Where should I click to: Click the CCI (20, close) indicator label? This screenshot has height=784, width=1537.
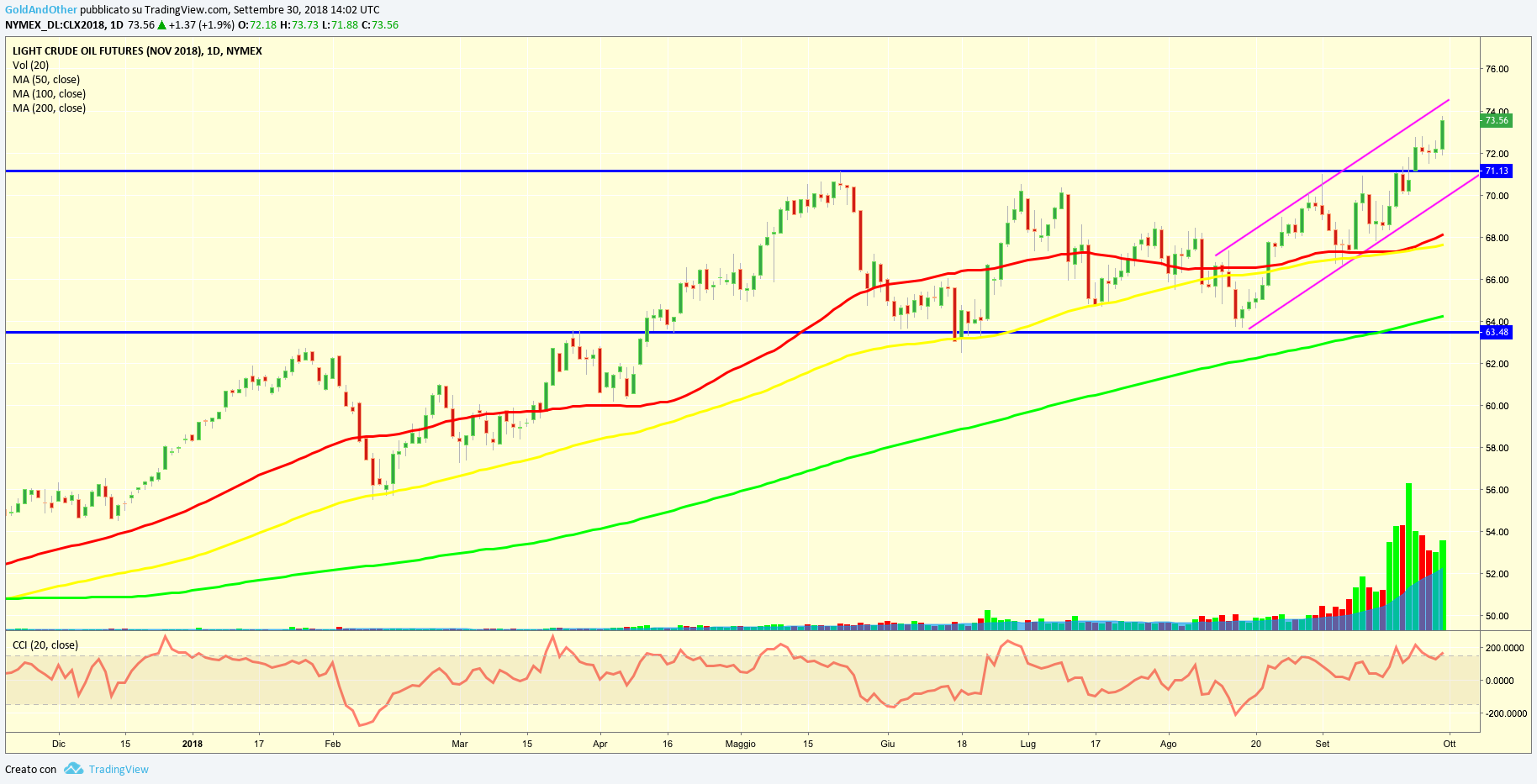coord(45,645)
